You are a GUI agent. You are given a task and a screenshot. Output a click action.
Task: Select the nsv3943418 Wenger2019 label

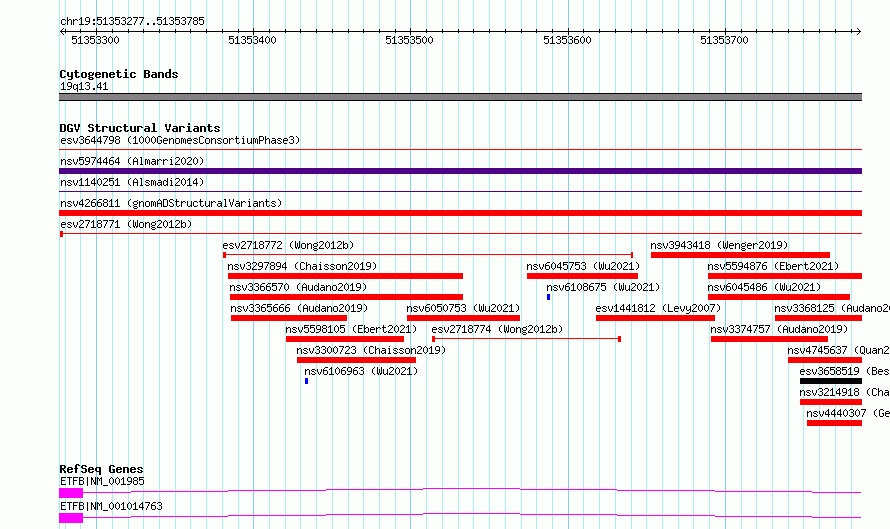click(x=719, y=245)
